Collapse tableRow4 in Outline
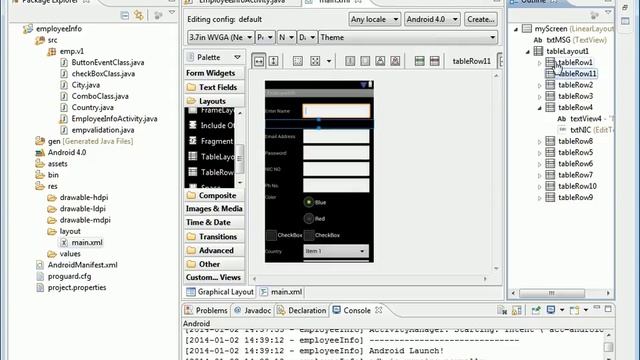Screen dimensions: 640x360 [x=540, y=108]
